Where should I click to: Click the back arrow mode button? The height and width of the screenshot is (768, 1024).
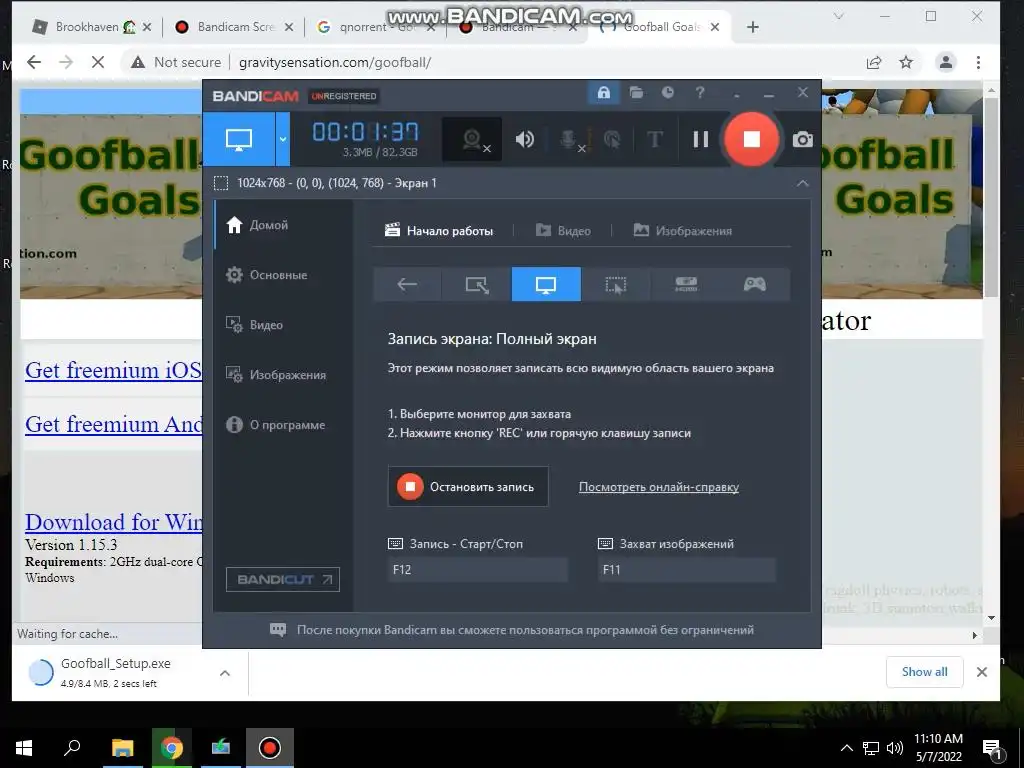tap(407, 284)
